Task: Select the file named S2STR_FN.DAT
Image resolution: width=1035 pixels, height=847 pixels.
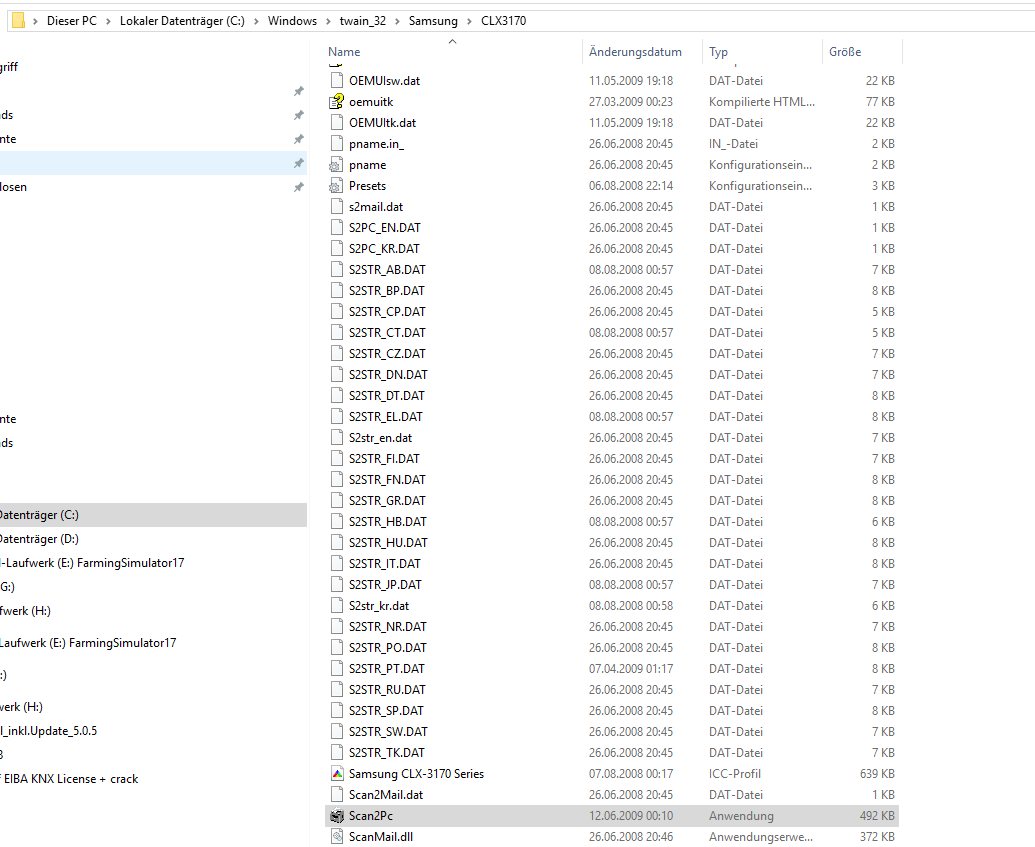Action: 387,479
